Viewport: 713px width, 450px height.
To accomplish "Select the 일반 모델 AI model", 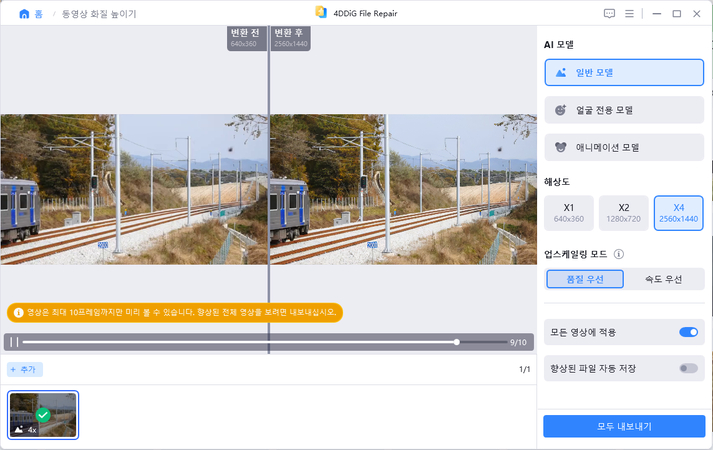I will 624,72.
